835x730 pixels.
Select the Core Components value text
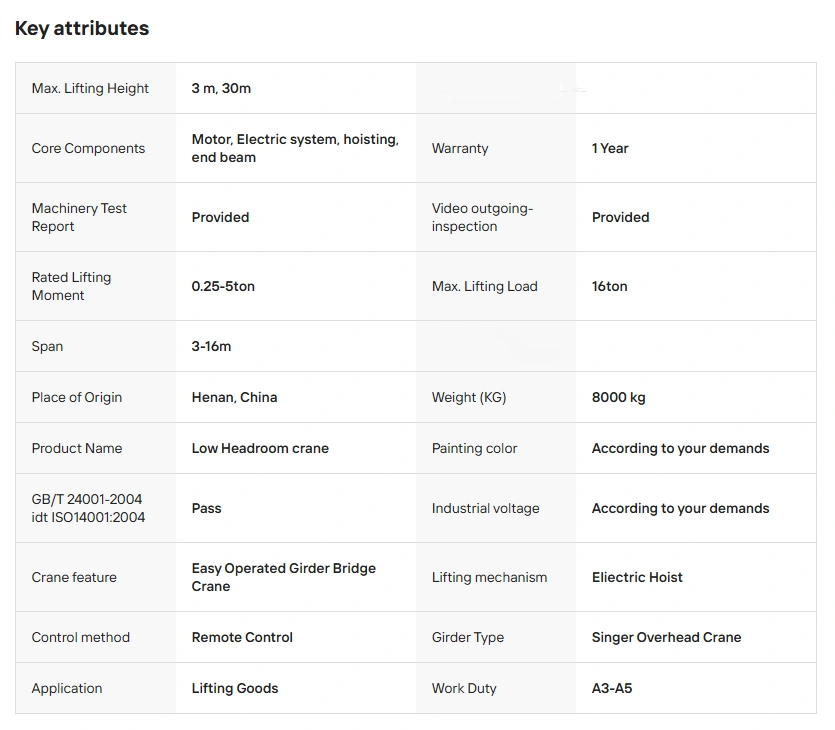tap(295, 148)
